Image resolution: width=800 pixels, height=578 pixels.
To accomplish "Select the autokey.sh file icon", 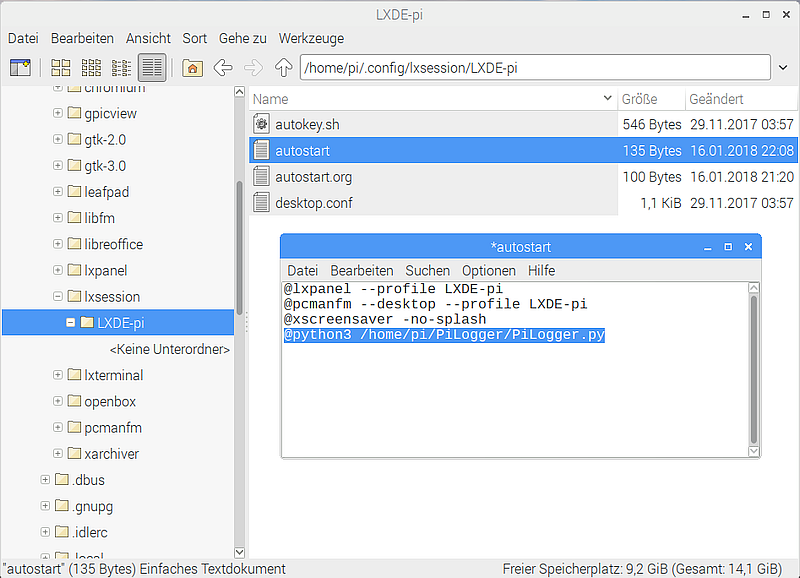I will [262, 125].
